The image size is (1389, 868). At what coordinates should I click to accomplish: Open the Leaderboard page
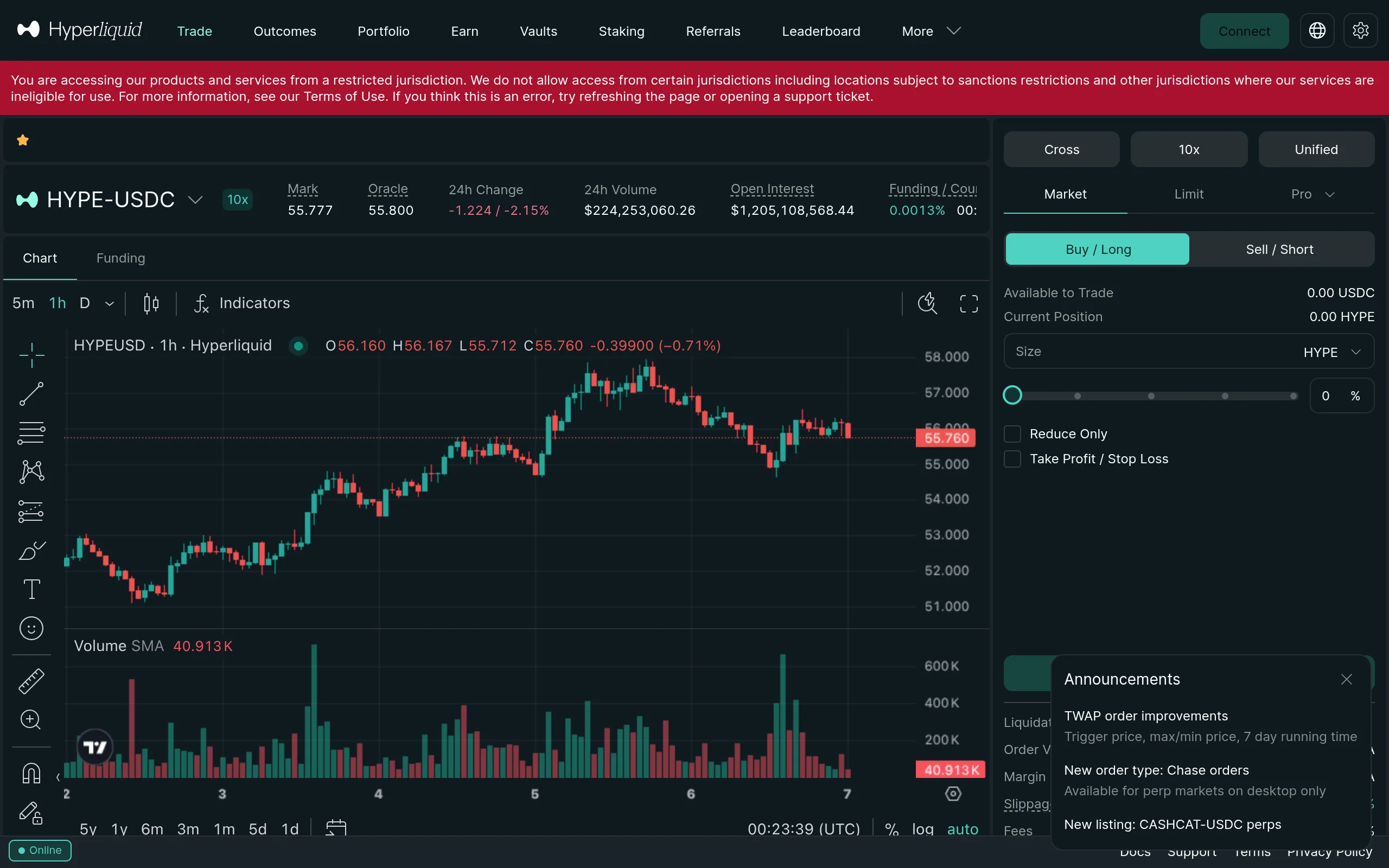click(821, 31)
